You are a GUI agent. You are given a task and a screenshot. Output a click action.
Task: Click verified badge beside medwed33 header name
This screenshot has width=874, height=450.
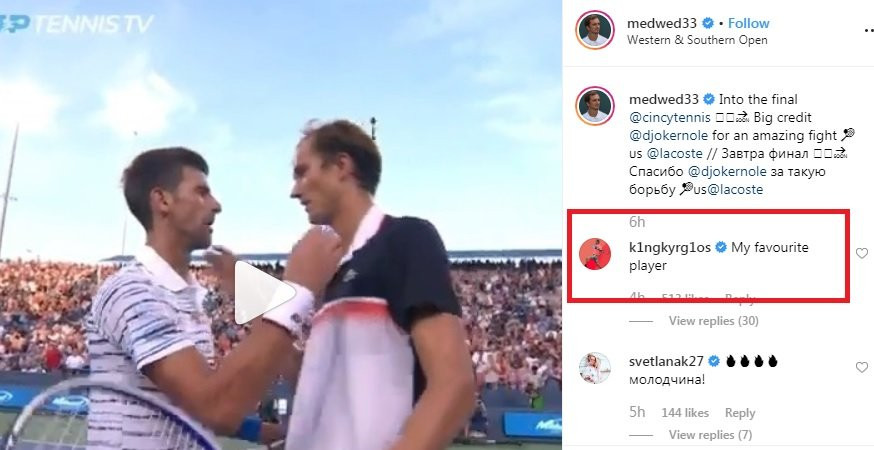(x=708, y=23)
